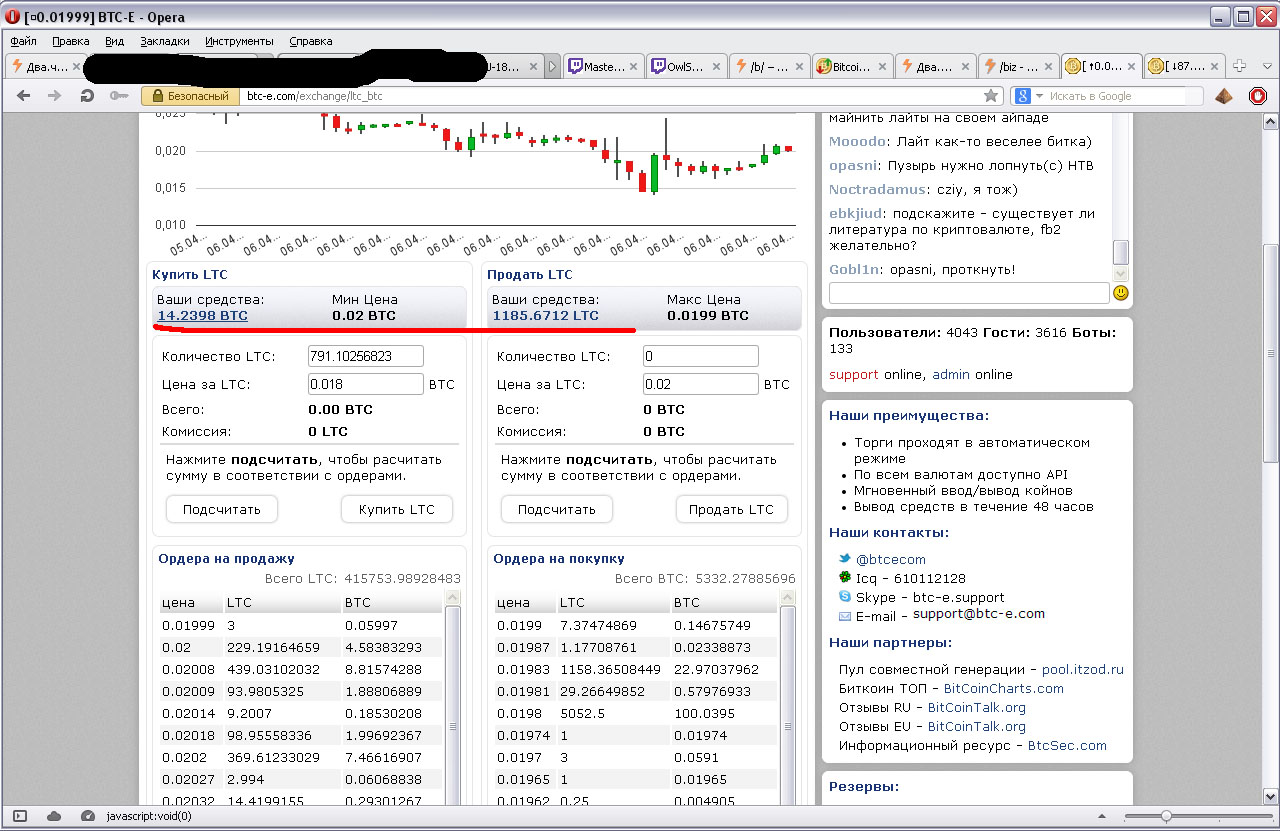The width and height of the screenshot is (1280, 831).
Task: Select sell order row priced 0.02008
Action: (300, 669)
